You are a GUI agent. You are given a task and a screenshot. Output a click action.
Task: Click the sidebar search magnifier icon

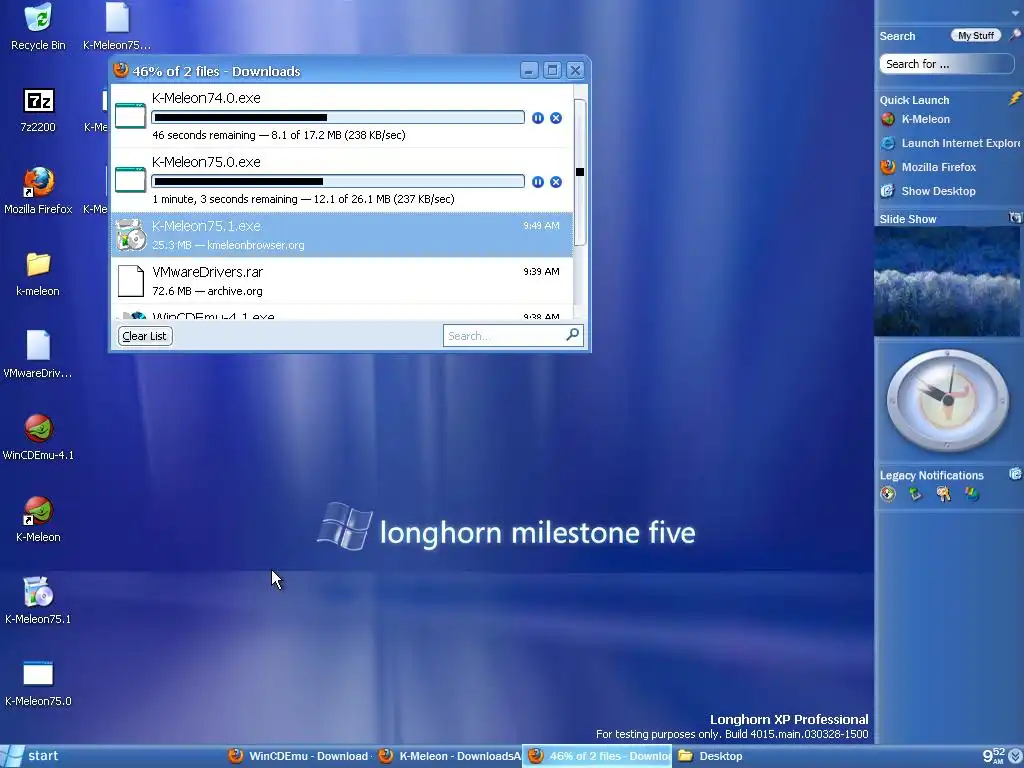pyautogui.click(x=1014, y=35)
